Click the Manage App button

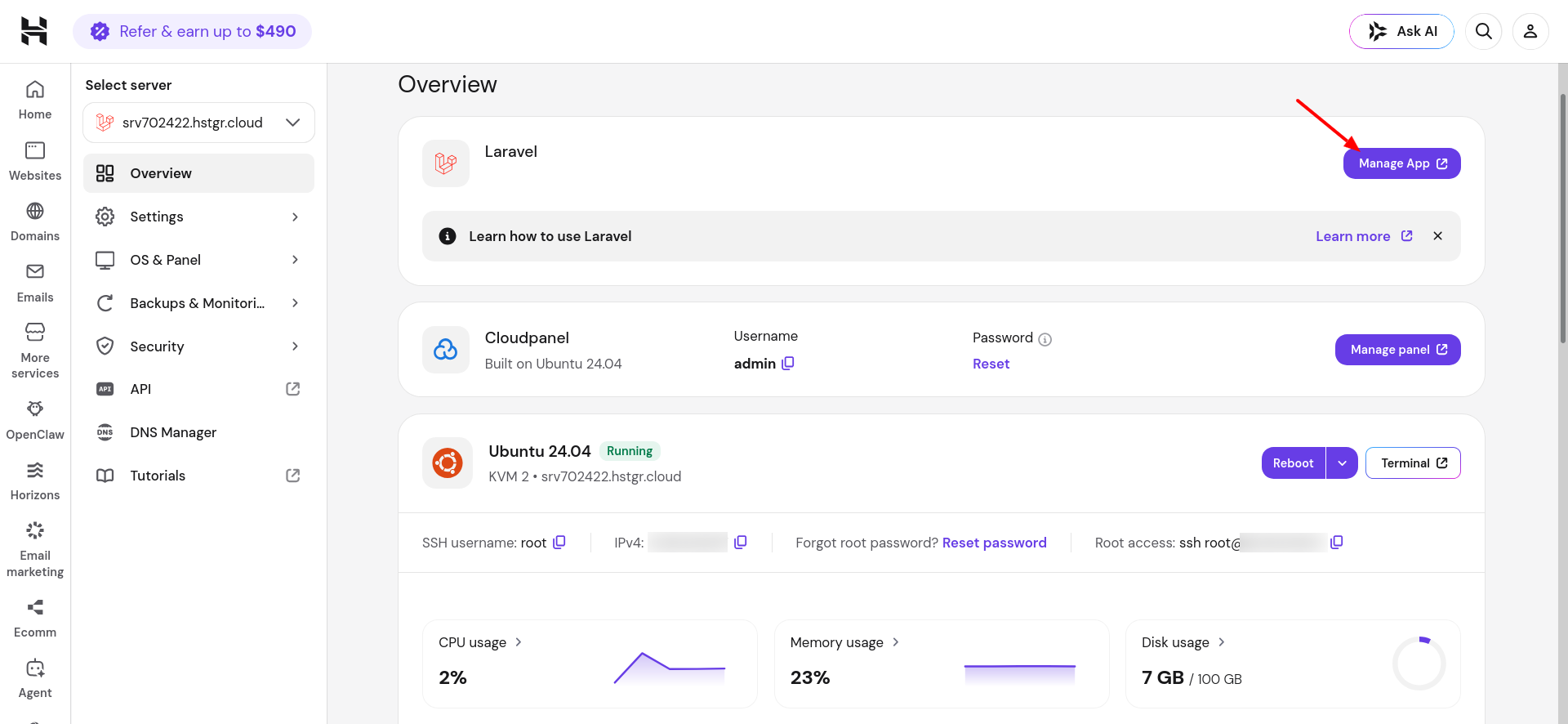(x=1402, y=163)
